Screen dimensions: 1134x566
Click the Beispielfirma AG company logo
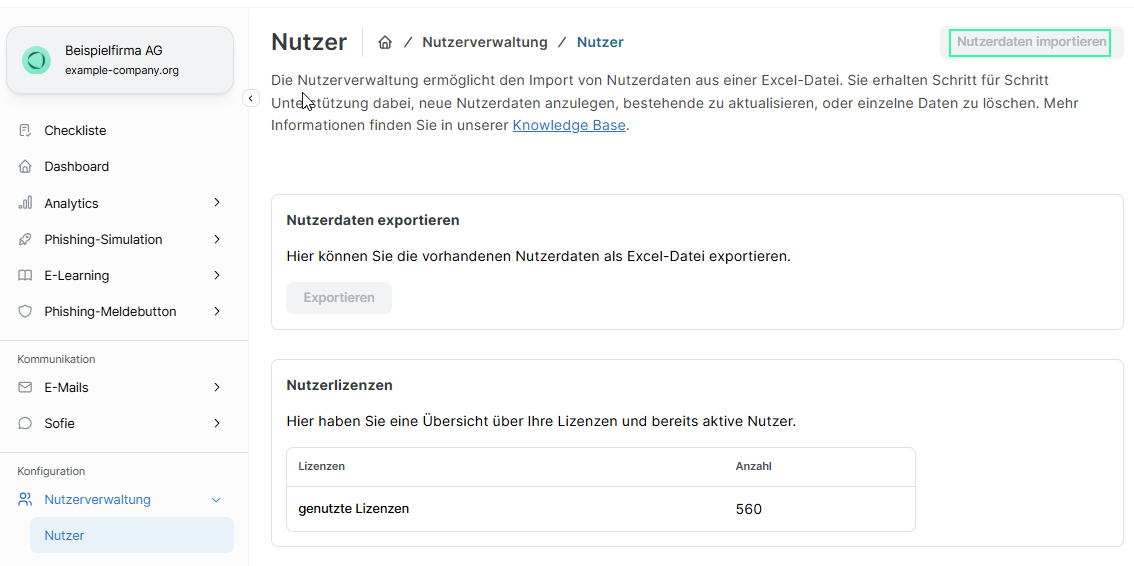tap(37, 61)
